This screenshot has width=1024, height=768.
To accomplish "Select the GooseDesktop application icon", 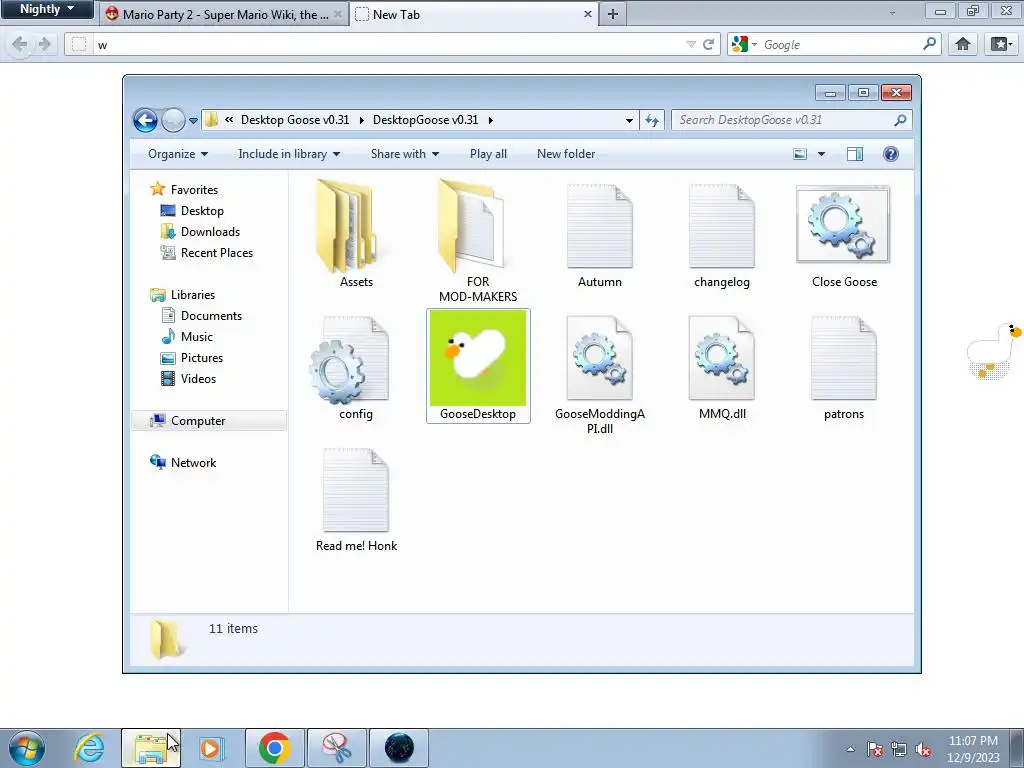I will point(478,358).
